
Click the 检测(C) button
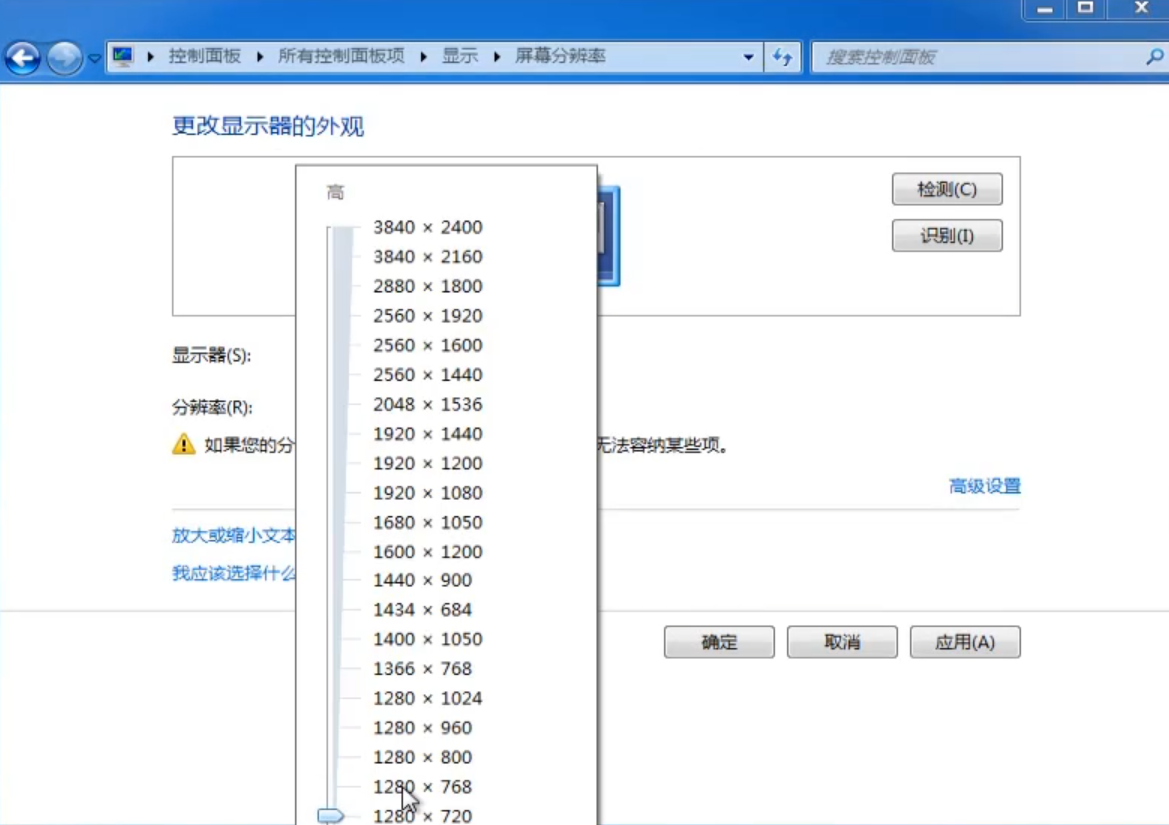[946, 189]
